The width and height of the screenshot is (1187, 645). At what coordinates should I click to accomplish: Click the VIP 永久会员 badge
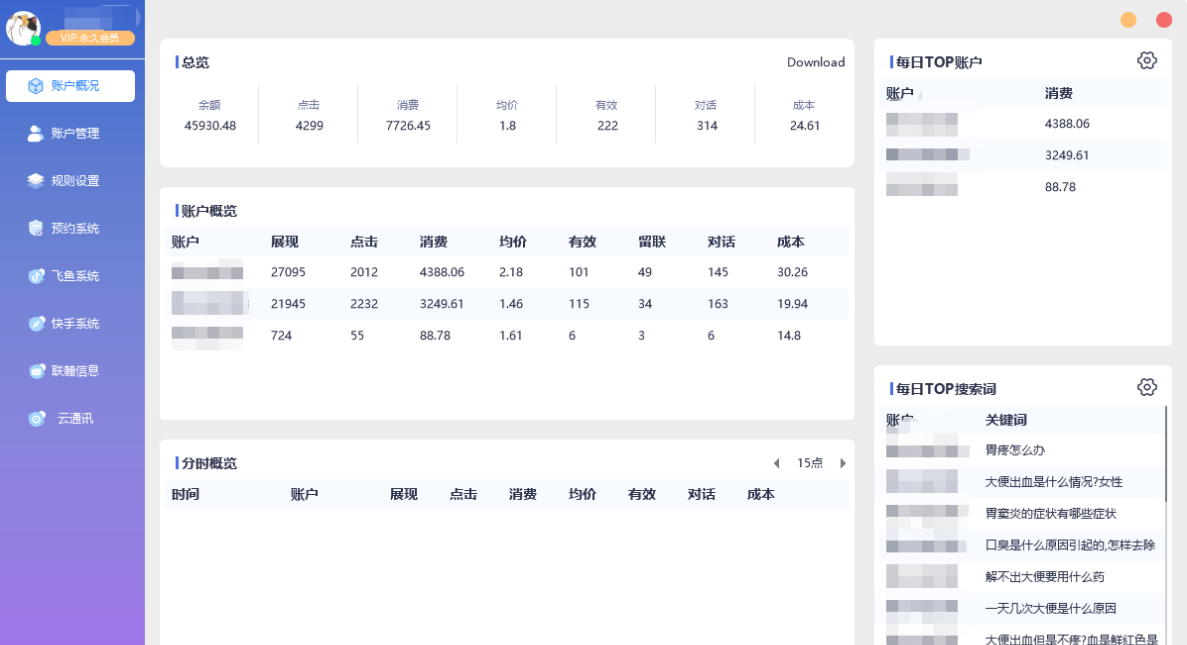[90, 38]
